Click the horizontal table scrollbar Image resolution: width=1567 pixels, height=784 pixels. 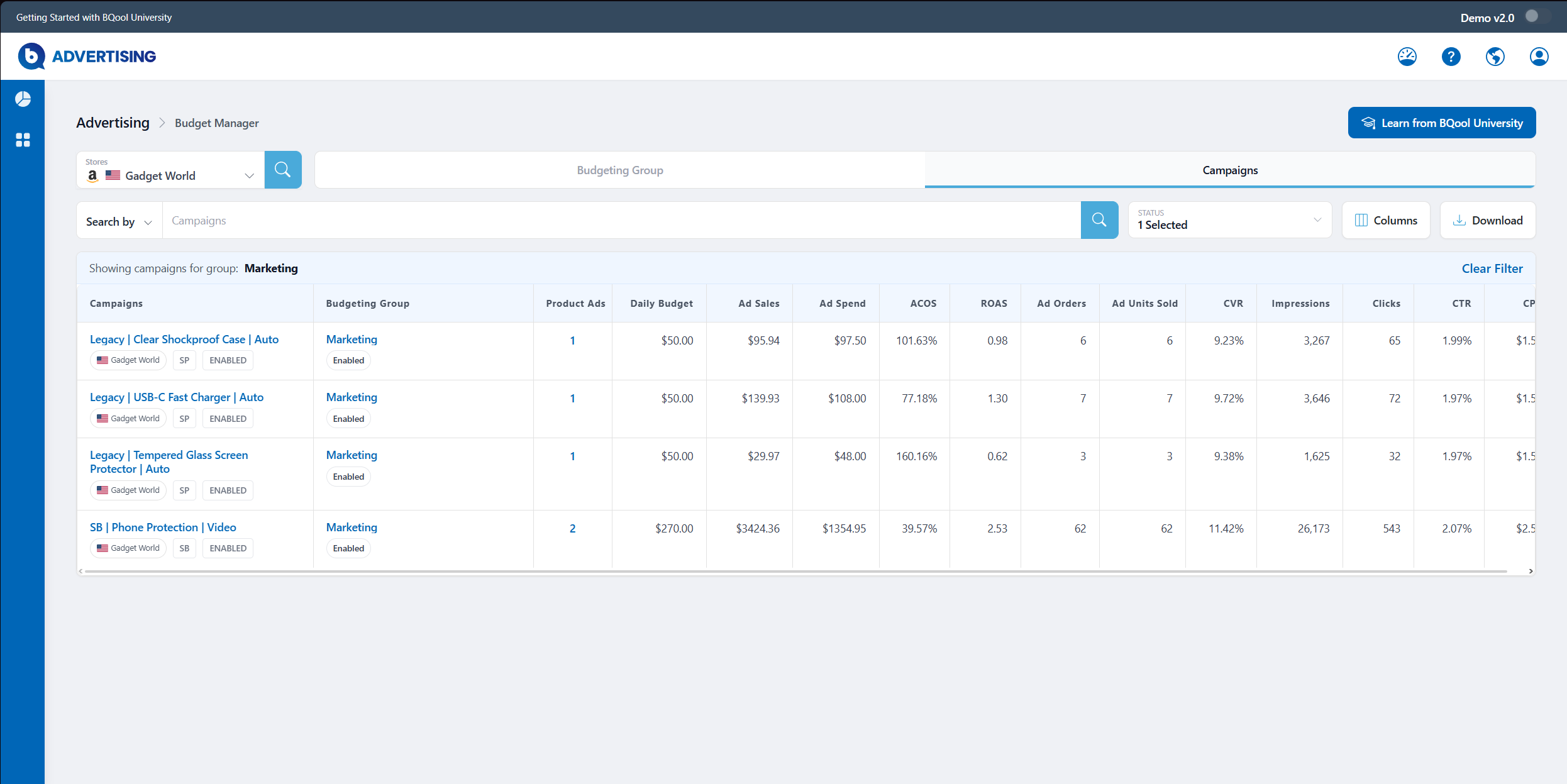[x=796, y=571]
